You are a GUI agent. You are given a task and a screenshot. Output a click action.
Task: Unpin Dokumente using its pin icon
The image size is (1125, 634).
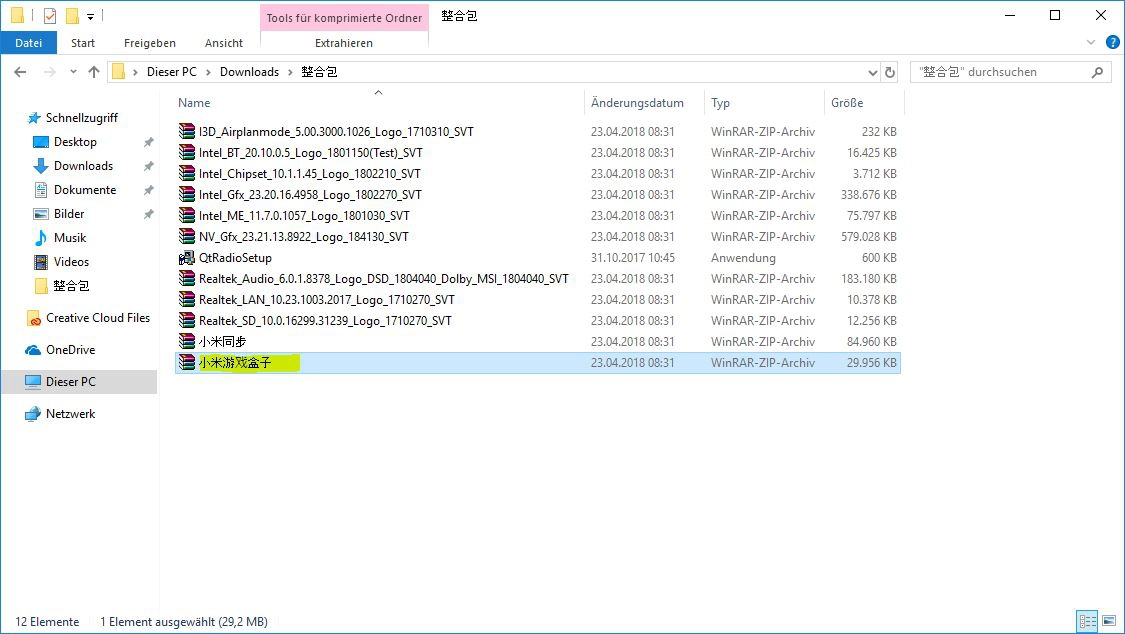[149, 190]
